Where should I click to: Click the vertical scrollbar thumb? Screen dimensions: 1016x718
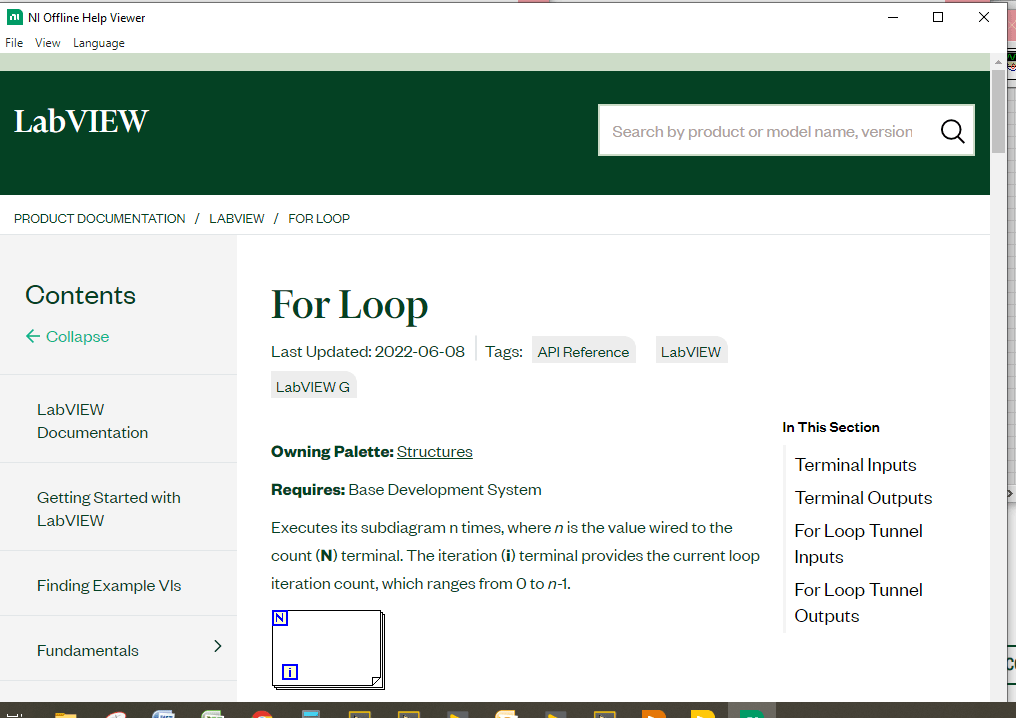998,111
